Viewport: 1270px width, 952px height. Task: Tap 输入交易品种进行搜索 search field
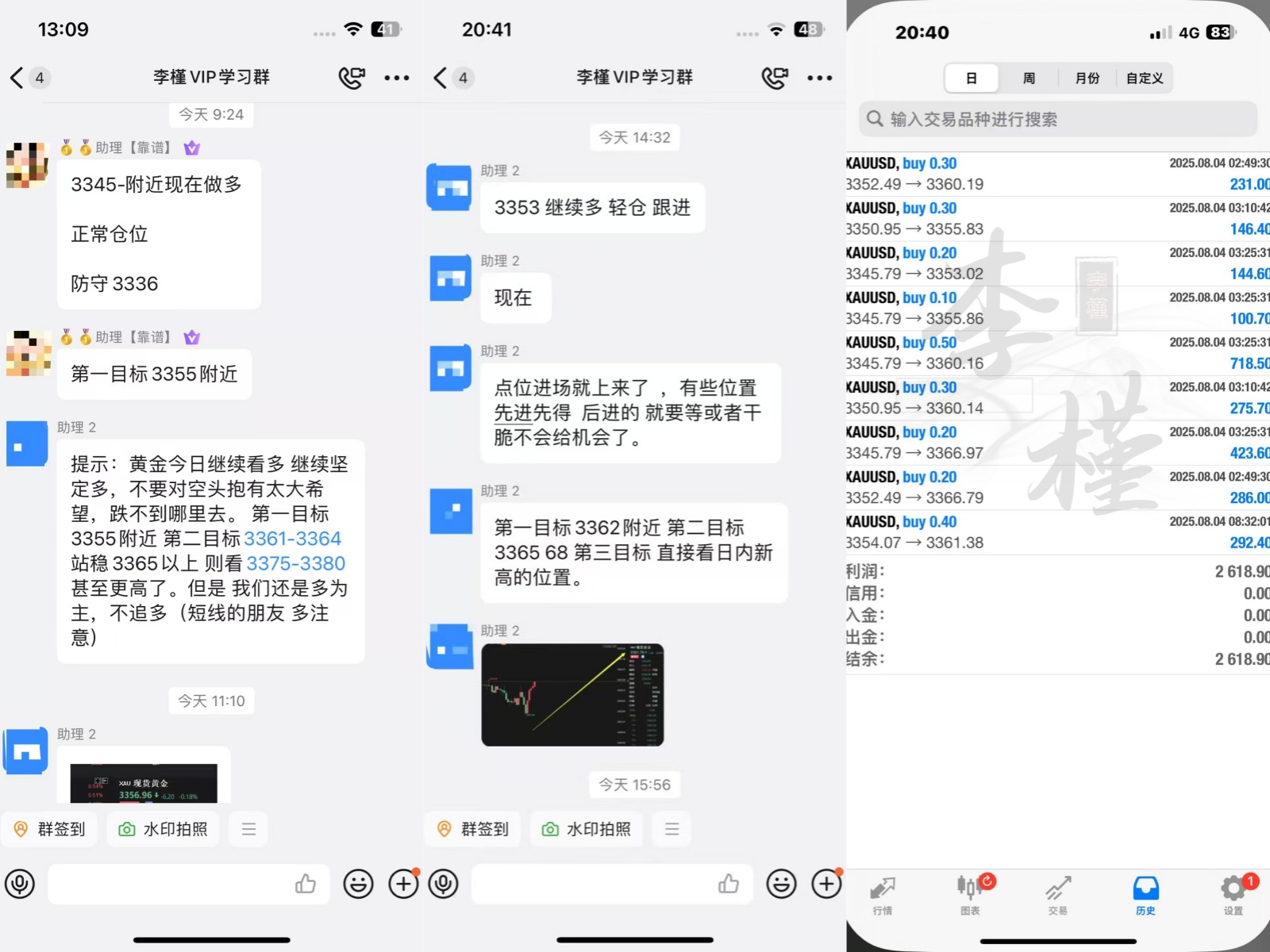1058,119
